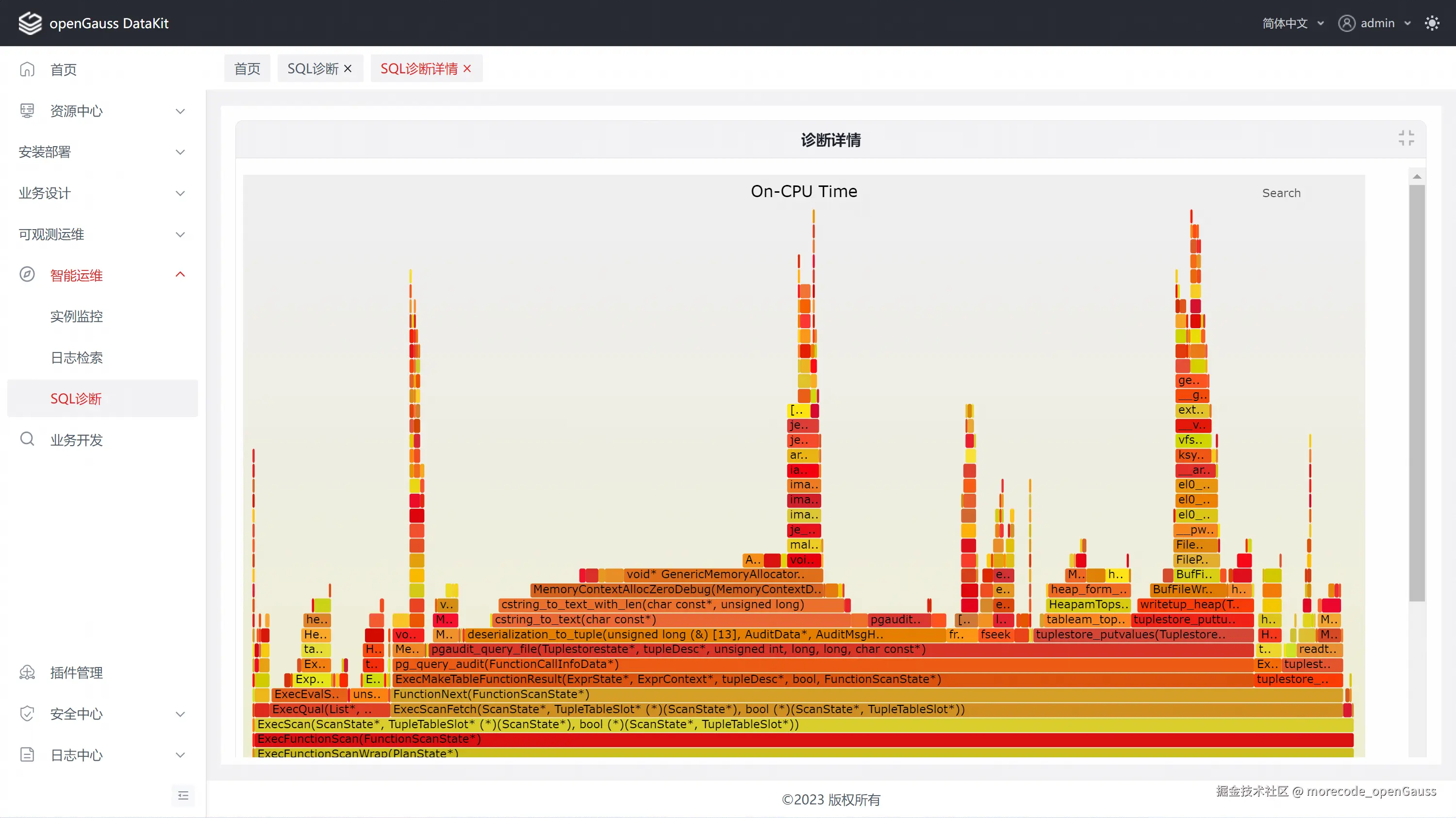This screenshot has width=1456, height=818.
Task: Collapse the sidebar menu fold icon
Action: click(183, 795)
